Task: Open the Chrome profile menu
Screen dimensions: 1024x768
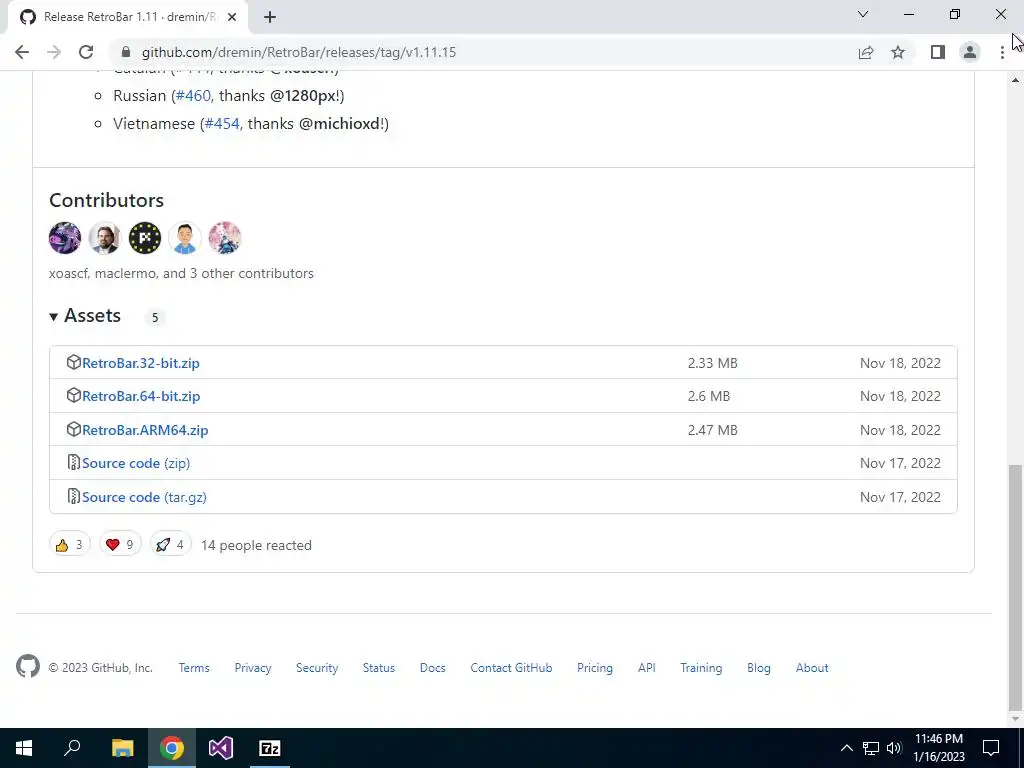Action: click(970, 52)
